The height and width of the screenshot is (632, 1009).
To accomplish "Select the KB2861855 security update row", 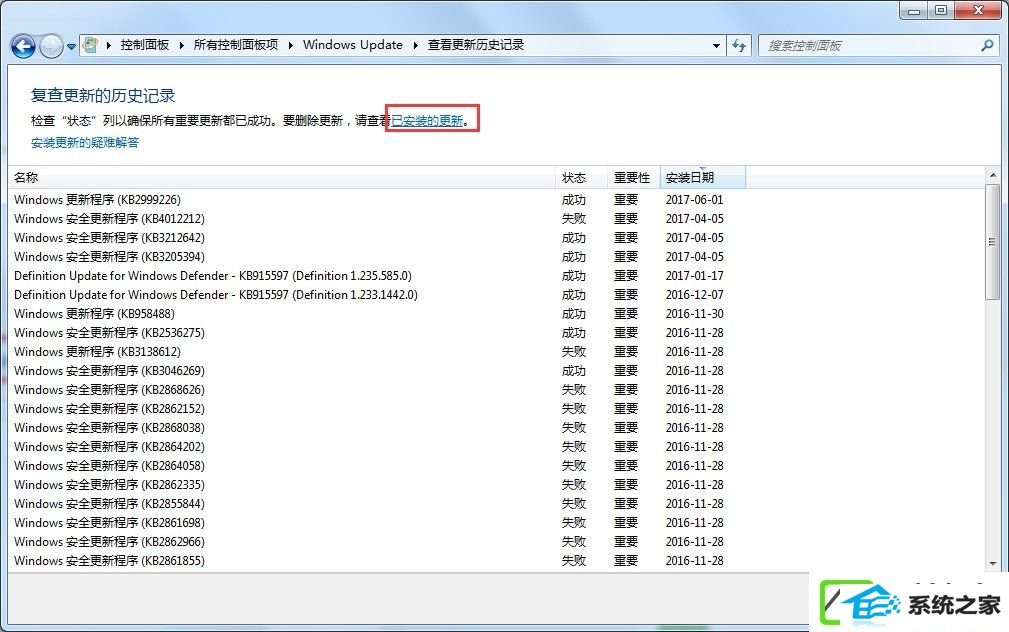I will click(x=496, y=561).
